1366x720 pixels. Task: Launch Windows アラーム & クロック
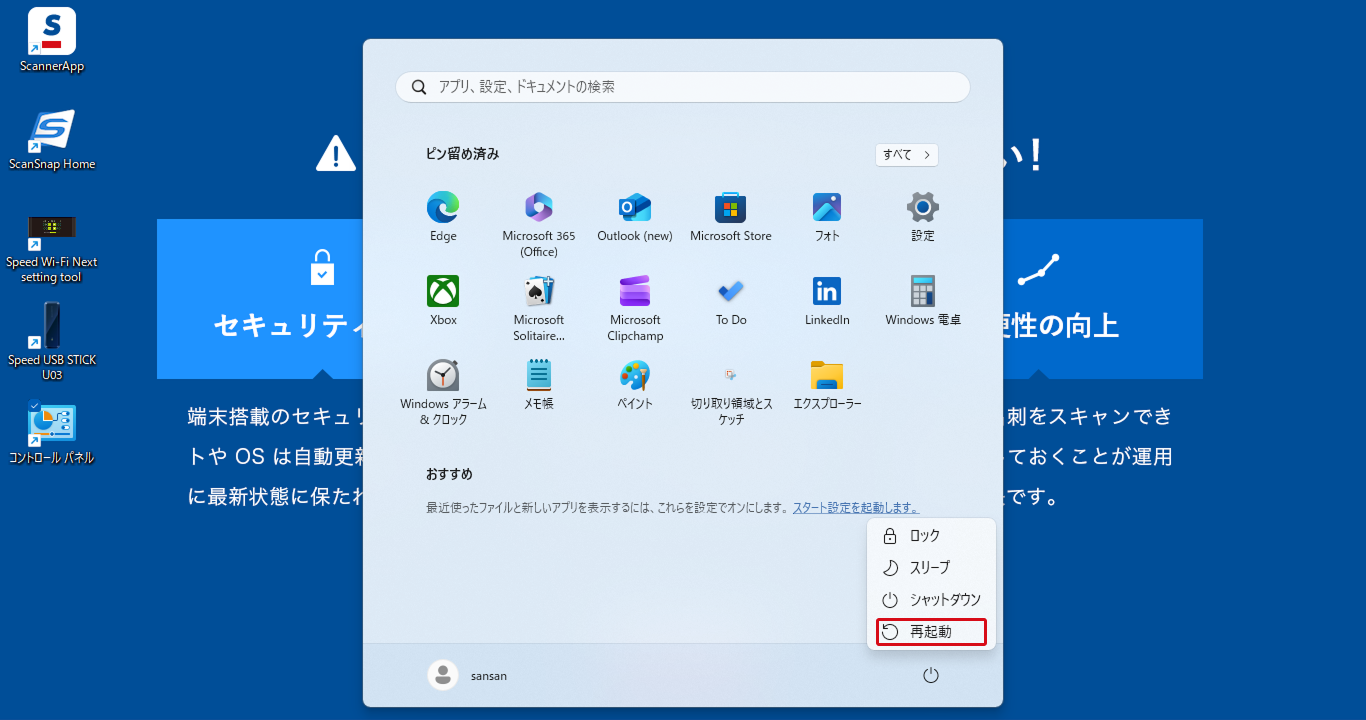tap(443, 392)
